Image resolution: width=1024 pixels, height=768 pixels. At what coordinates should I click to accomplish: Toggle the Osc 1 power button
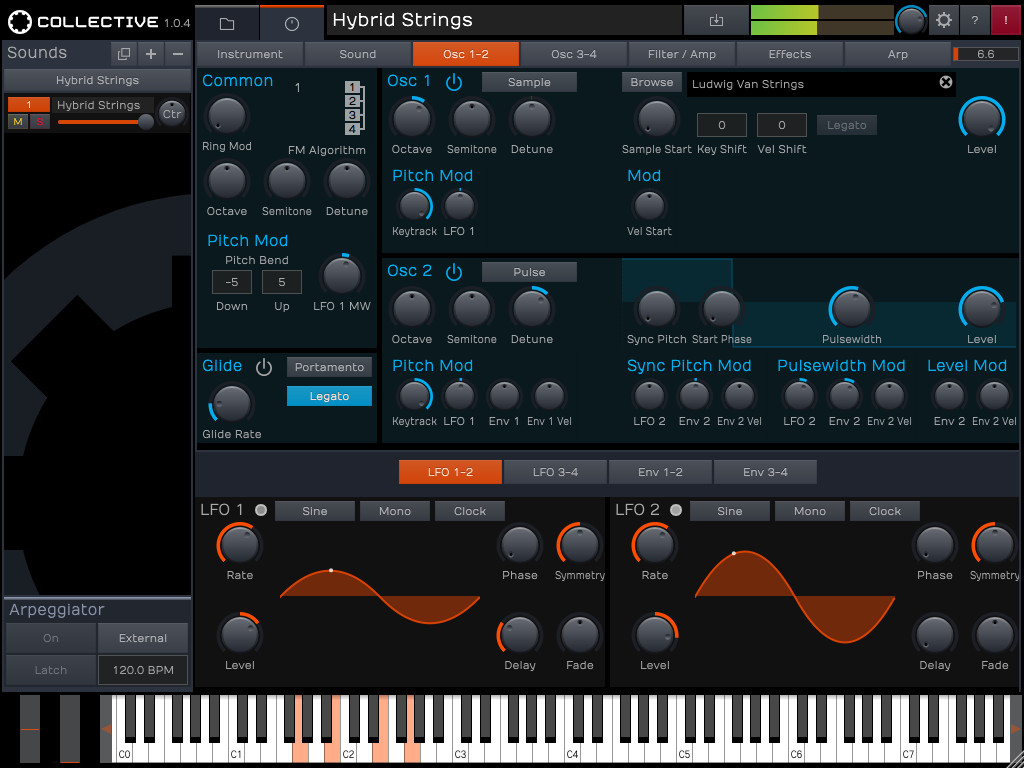[454, 82]
